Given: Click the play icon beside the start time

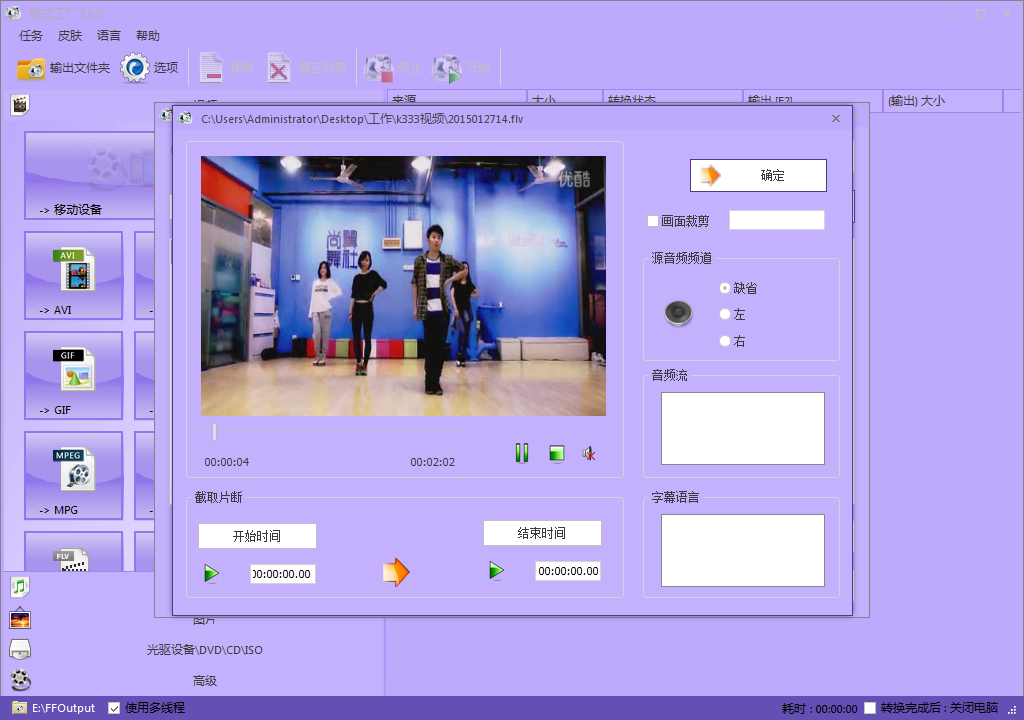Looking at the screenshot, I should pyautogui.click(x=211, y=573).
